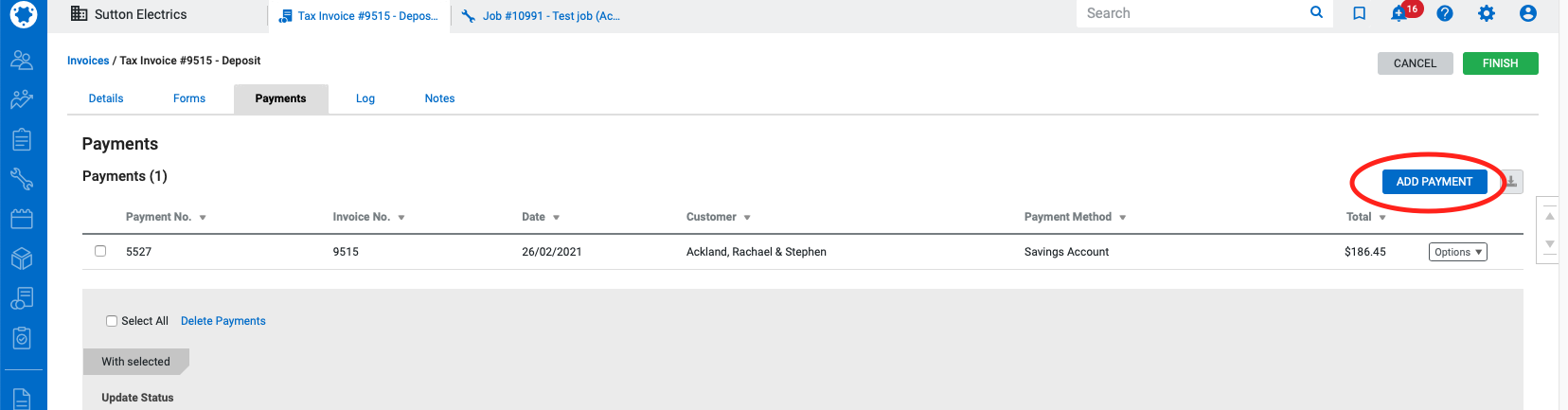Image resolution: width=1568 pixels, height=410 pixels.
Task: Switch to the Details tab
Action: [x=106, y=98]
